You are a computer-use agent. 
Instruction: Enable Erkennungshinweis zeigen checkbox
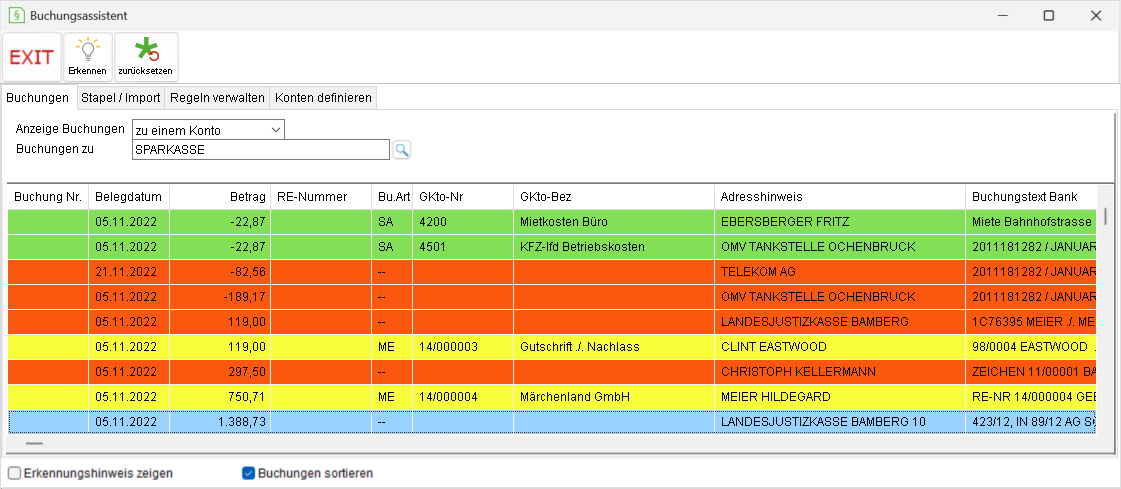(14, 473)
